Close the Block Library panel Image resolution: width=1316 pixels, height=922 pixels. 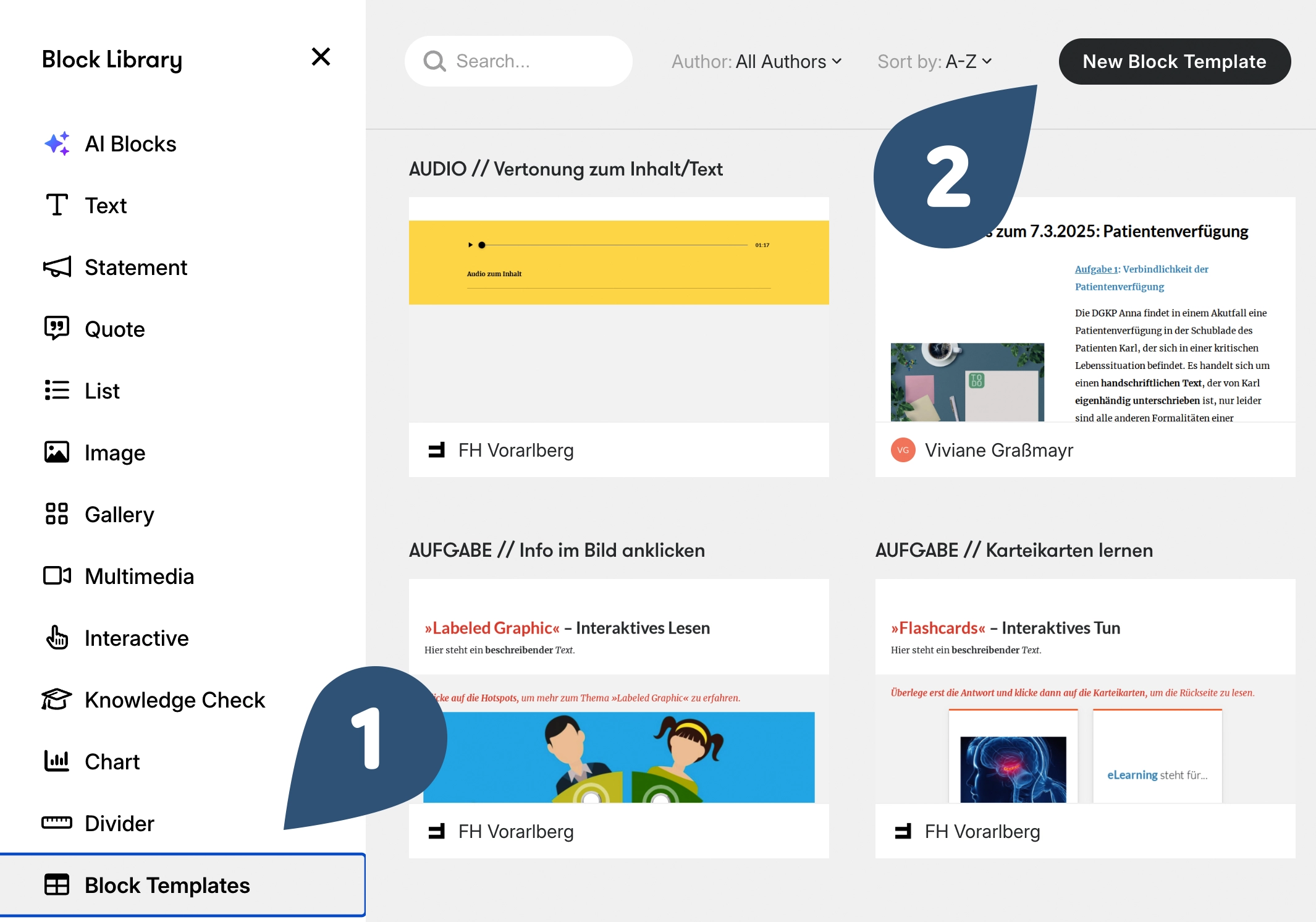[x=321, y=57]
